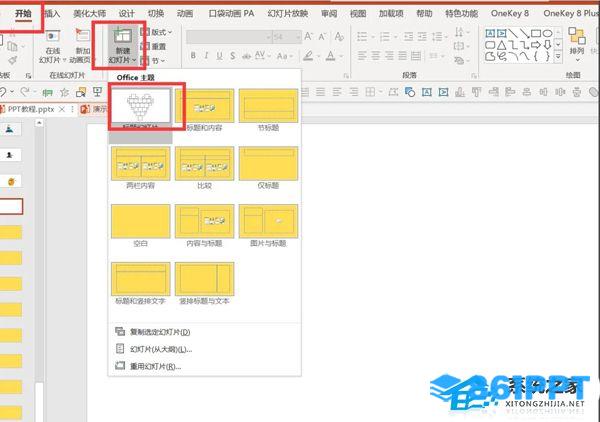Open the paragraph dialog launcher
This screenshot has width=600, height=422.
coord(474,76)
